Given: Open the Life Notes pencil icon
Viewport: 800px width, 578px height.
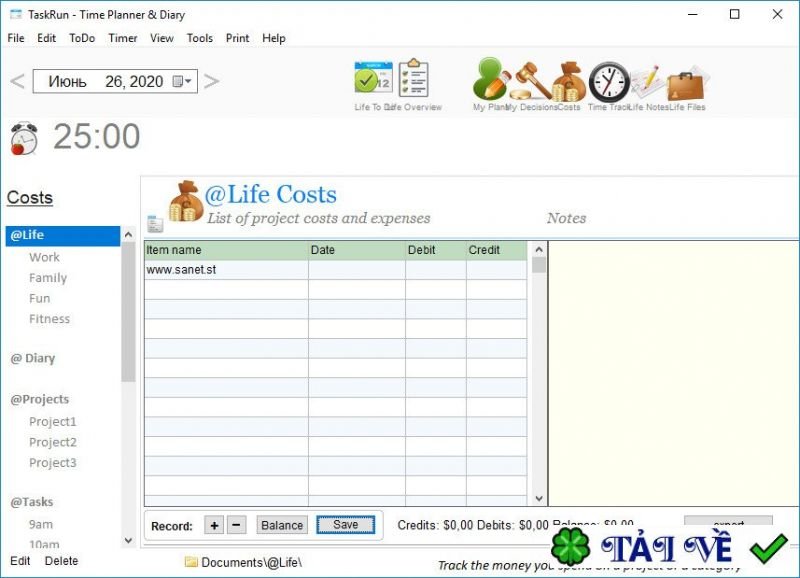Looking at the screenshot, I should 647,82.
